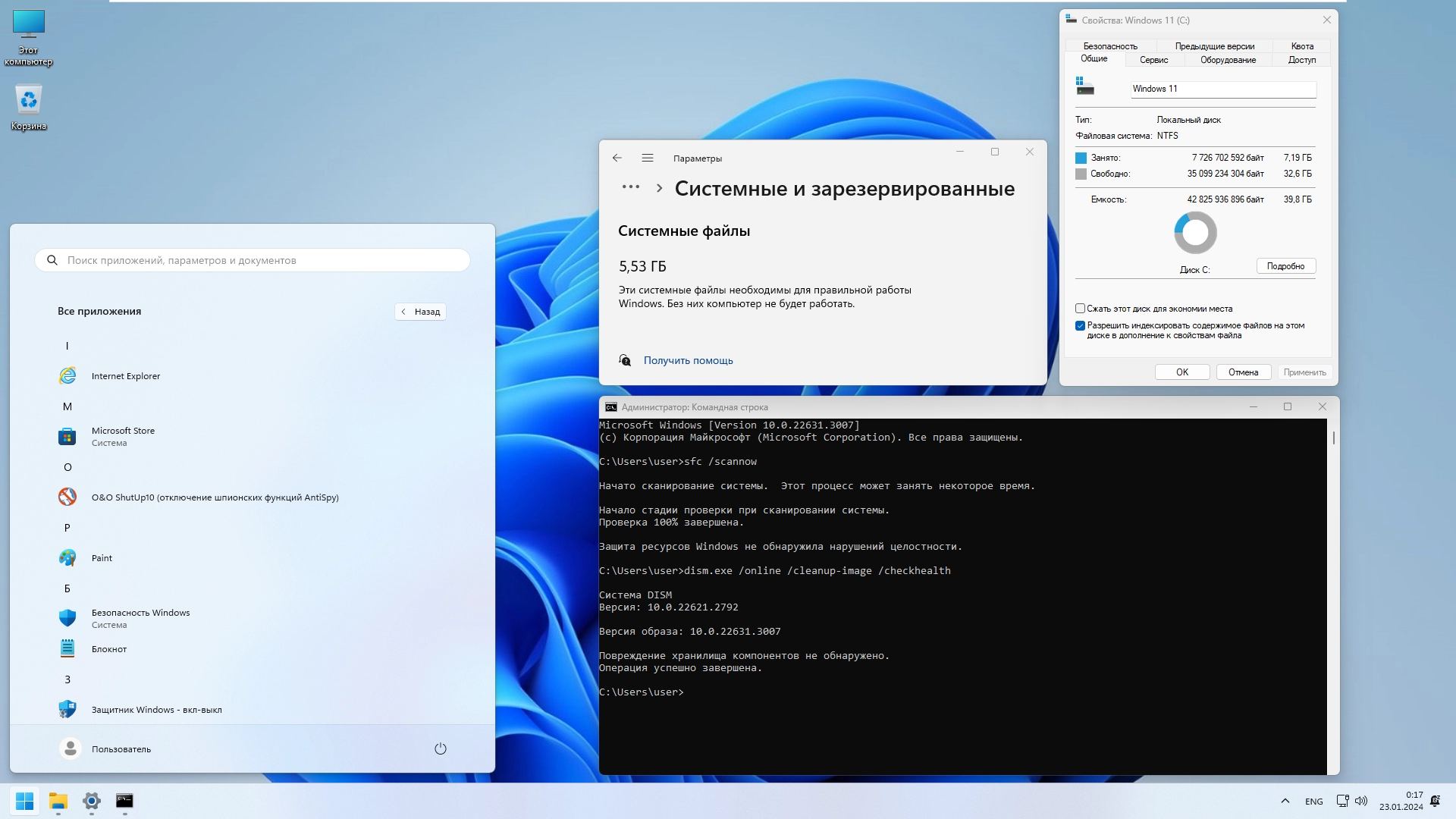Click the hamburger menu in Settings
Viewport: 1456px width, 819px height.
[648, 158]
